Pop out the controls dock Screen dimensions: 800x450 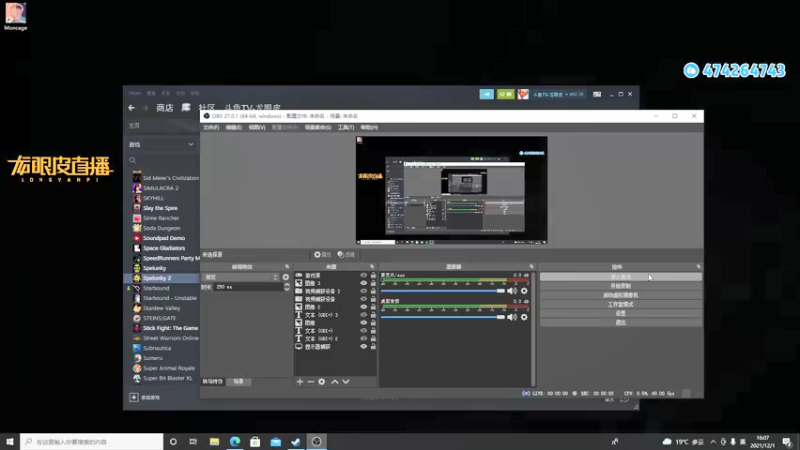pyautogui.click(x=698, y=267)
